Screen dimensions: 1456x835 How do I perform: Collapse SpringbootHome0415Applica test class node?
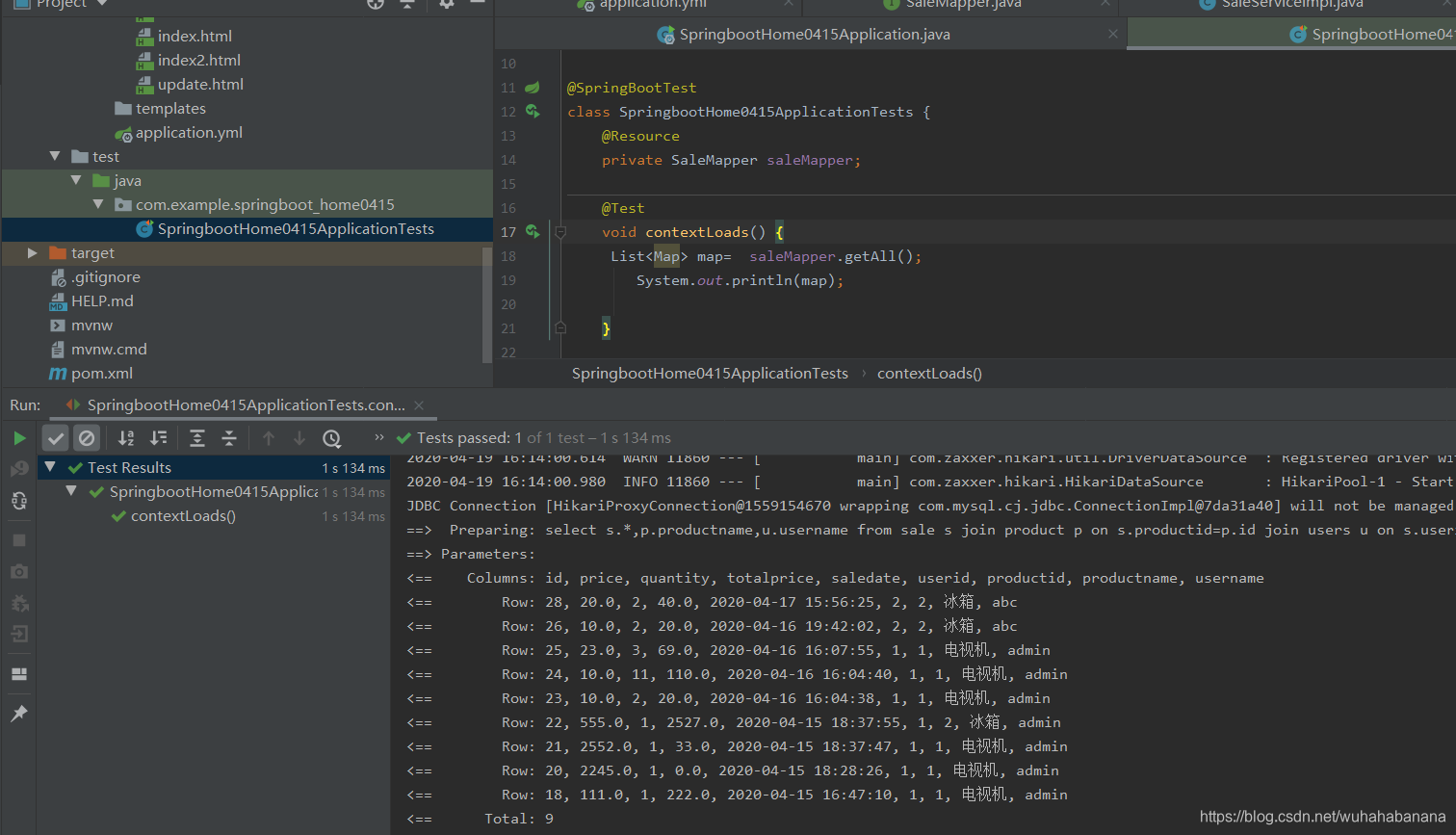71,492
